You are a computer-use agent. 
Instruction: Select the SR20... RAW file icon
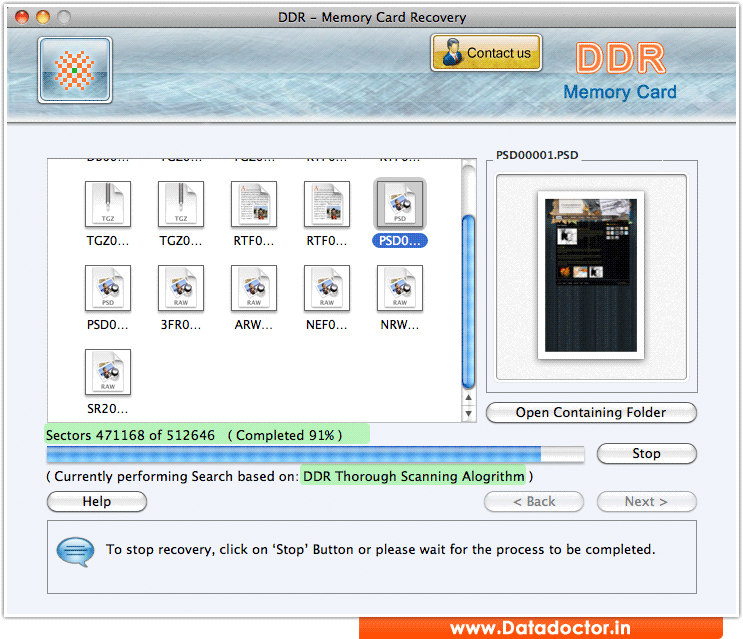[x=108, y=372]
